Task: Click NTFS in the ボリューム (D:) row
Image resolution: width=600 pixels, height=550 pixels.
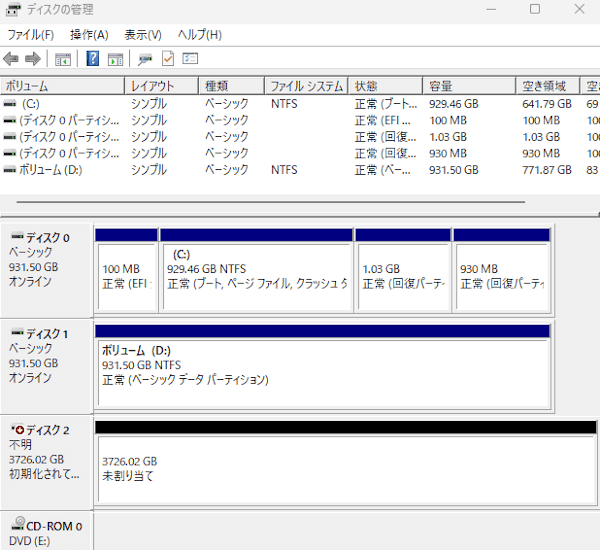Action: point(284,170)
